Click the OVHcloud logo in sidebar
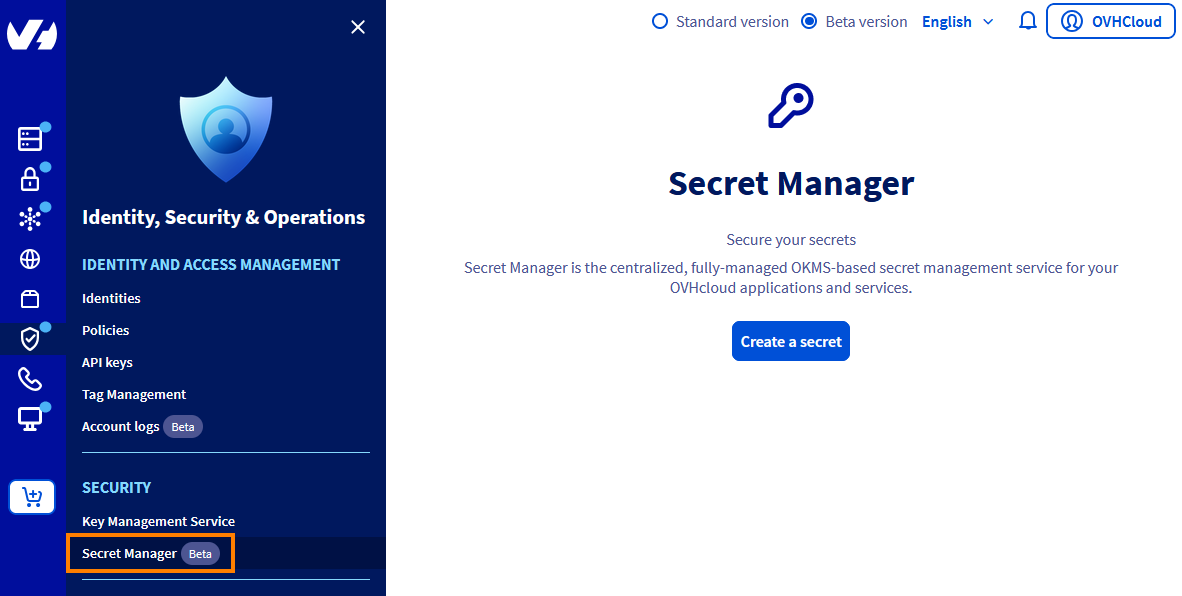 click(32, 35)
